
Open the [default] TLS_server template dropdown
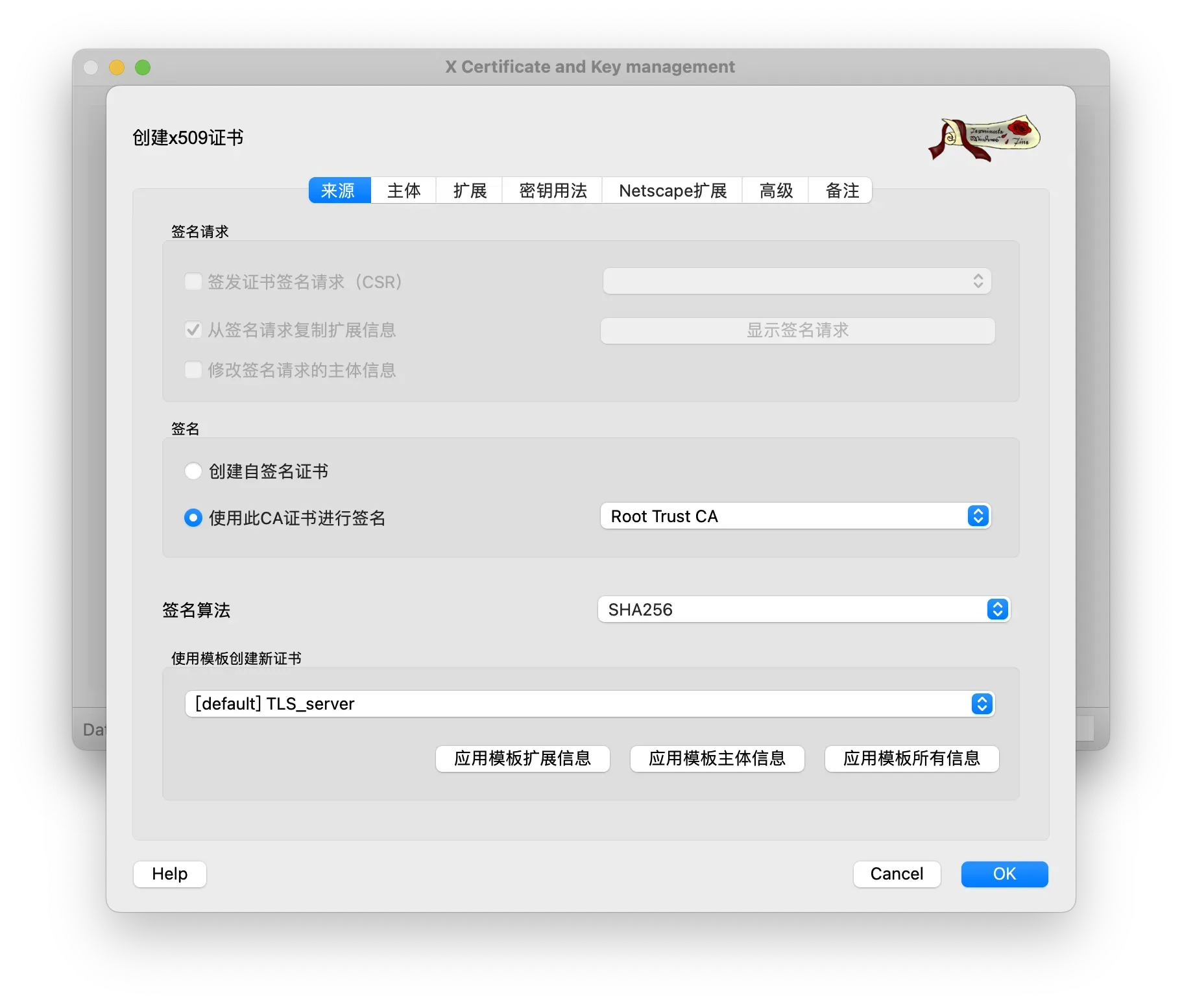pos(589,704)
